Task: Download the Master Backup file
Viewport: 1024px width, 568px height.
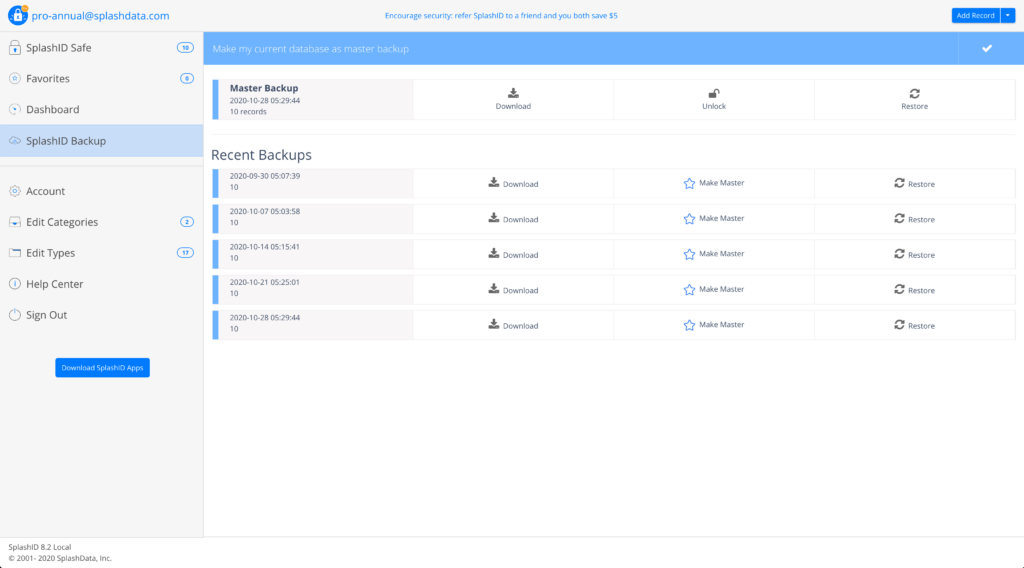Action: (513, 99)
